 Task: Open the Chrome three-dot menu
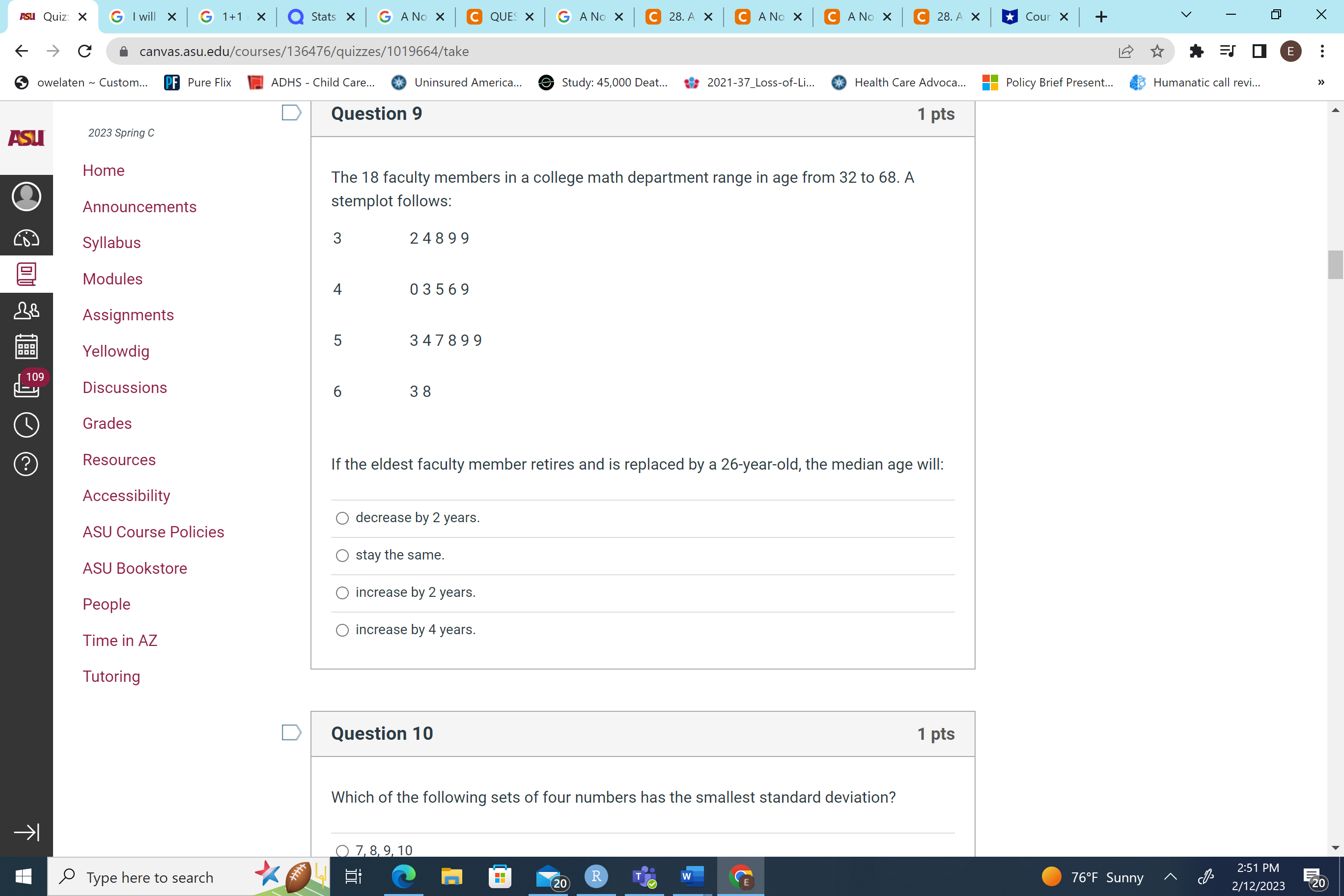pyautogui.click(x=1323, y=51)
